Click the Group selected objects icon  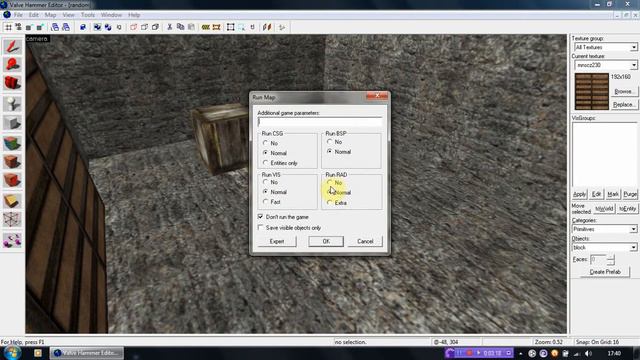pyautogui.click(x=97, y=27)
